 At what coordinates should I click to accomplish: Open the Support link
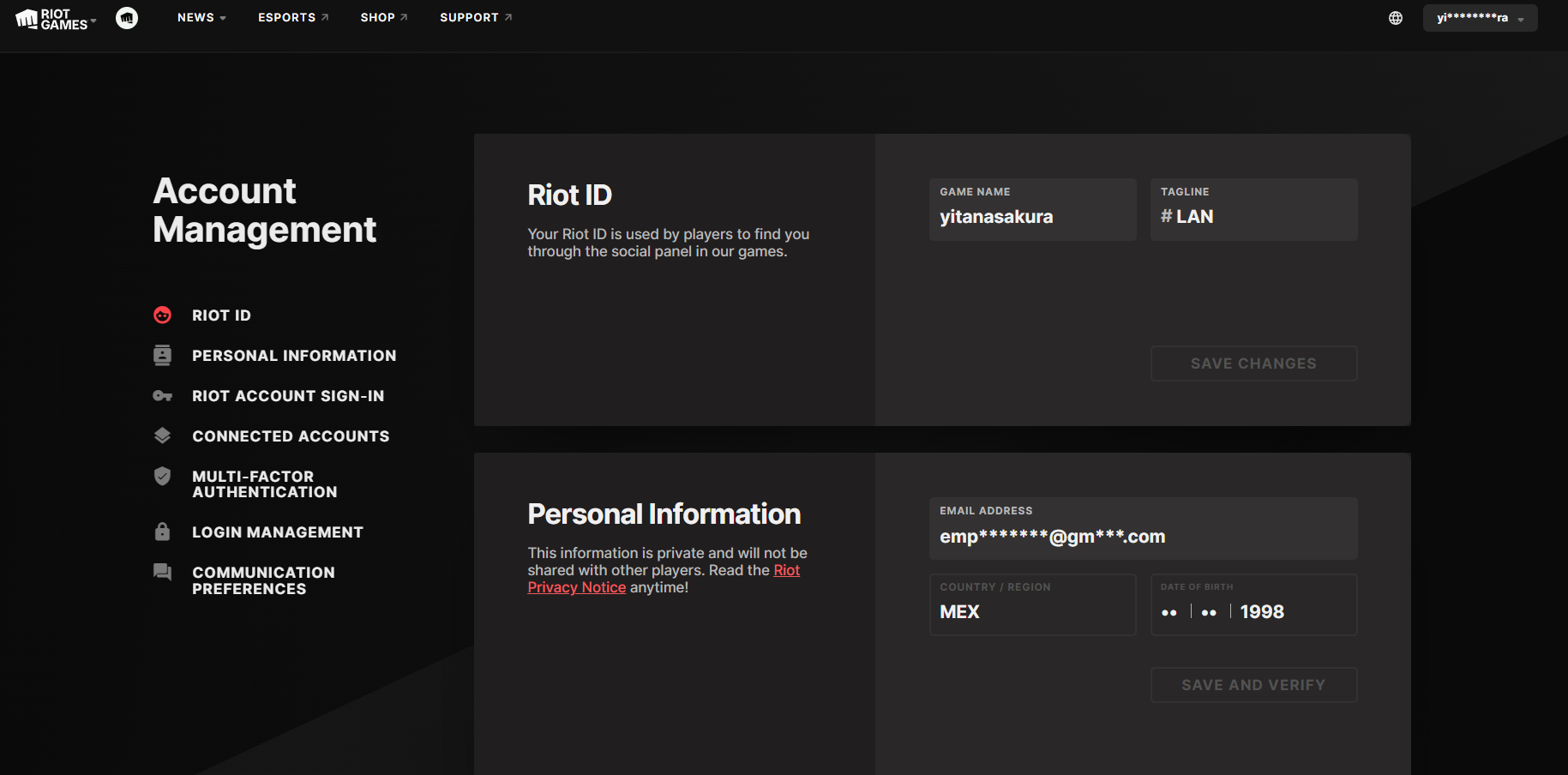click(x=476, y=18)
